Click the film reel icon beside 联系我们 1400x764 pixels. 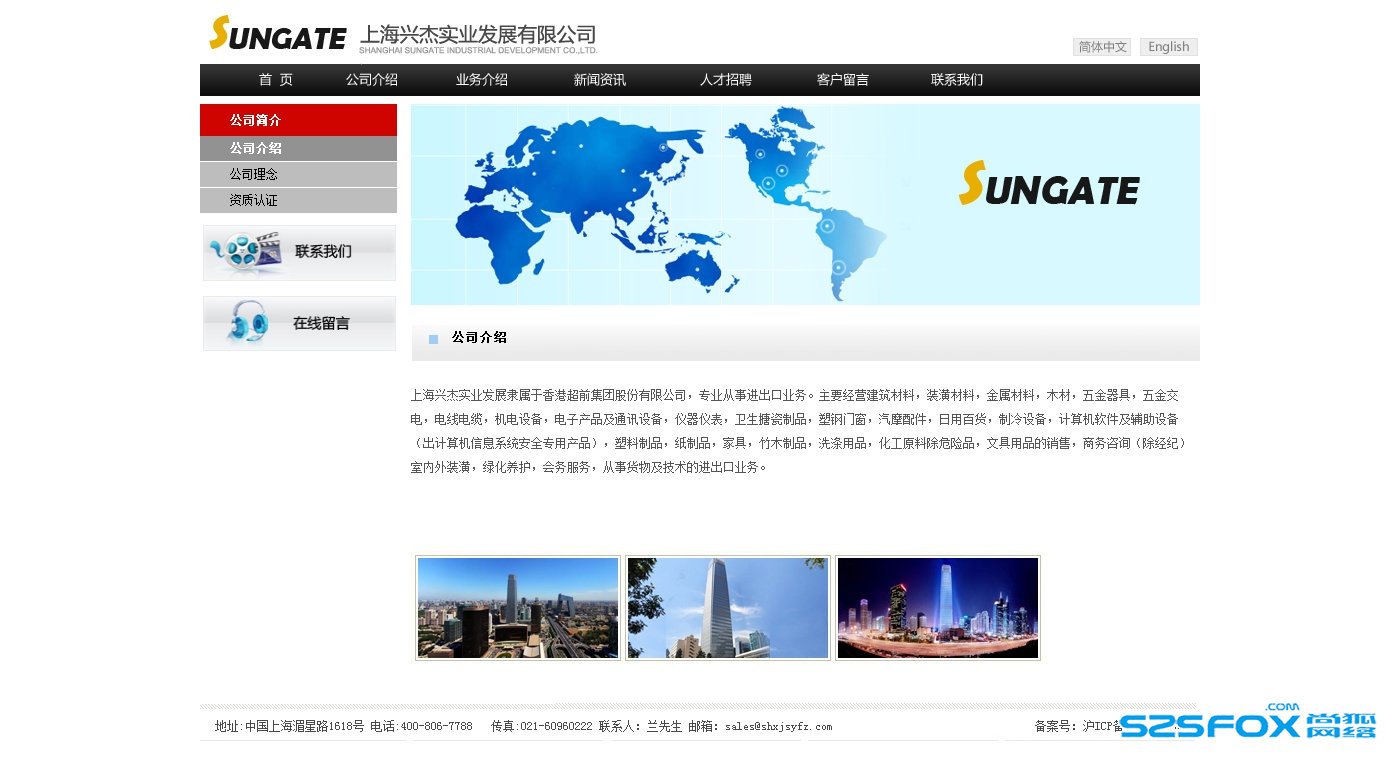click(x=245, y=253)
